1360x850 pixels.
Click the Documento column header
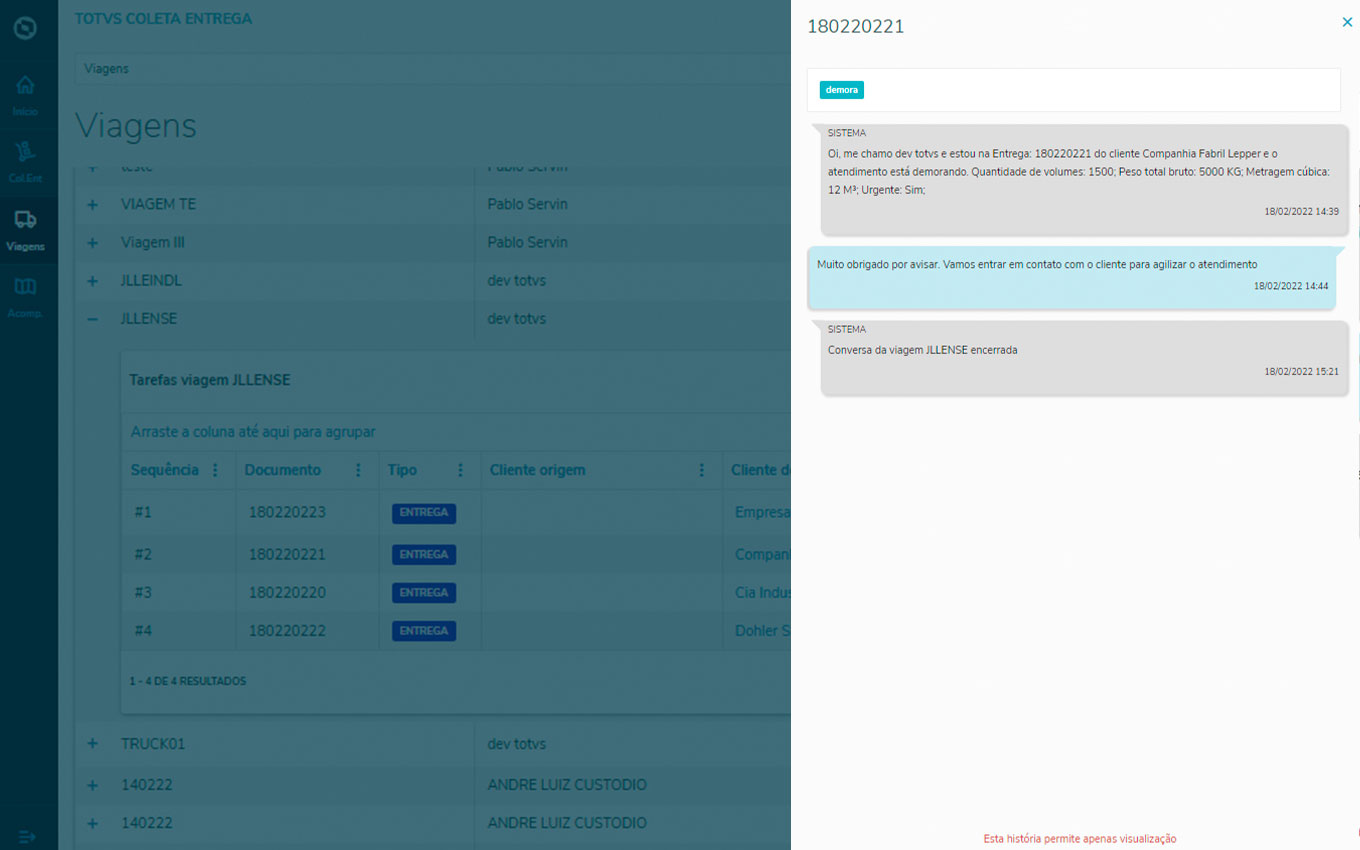283,470
